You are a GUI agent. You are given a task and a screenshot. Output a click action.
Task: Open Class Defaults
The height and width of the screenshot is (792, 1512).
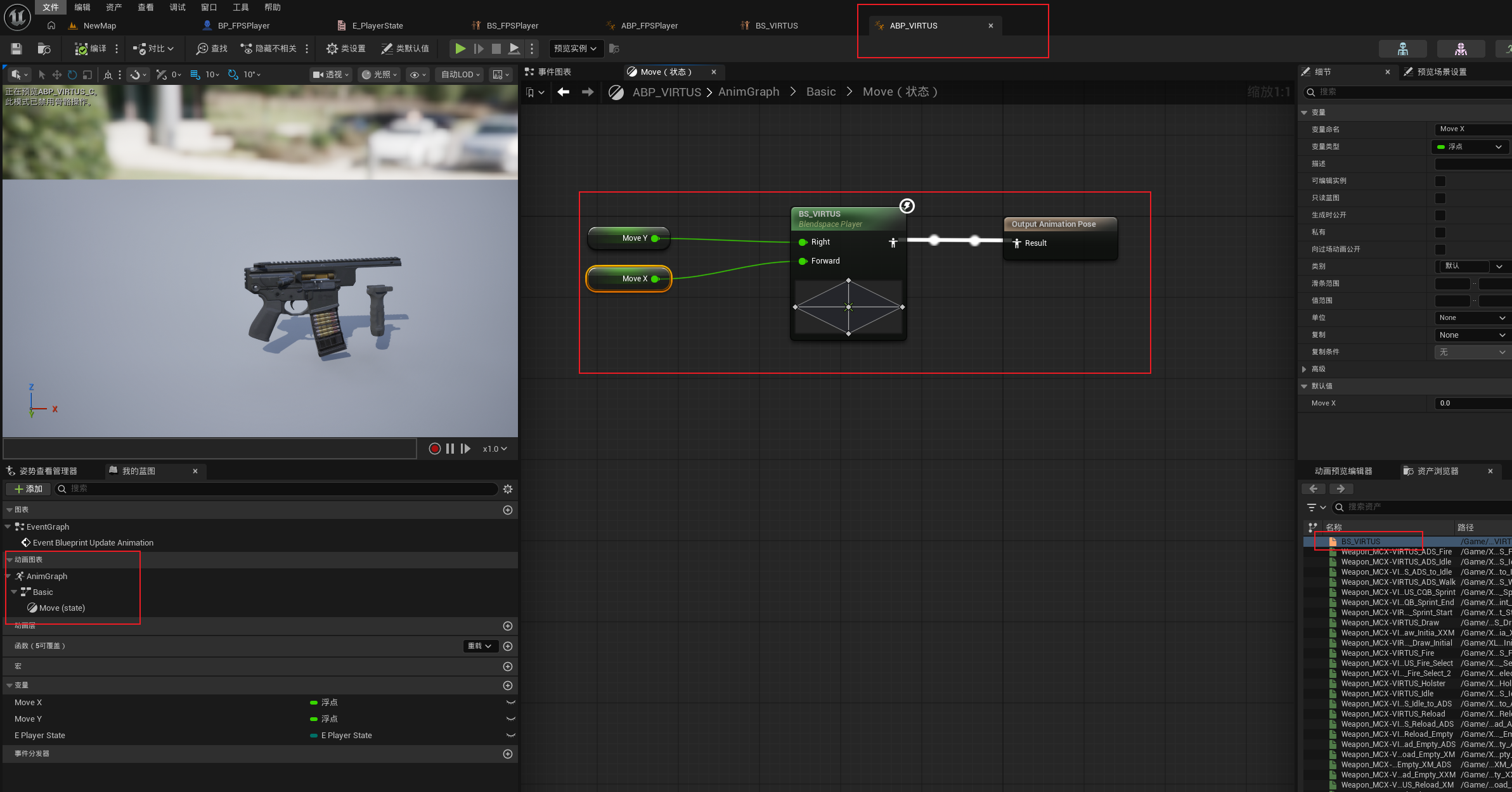tap(405, 49)
